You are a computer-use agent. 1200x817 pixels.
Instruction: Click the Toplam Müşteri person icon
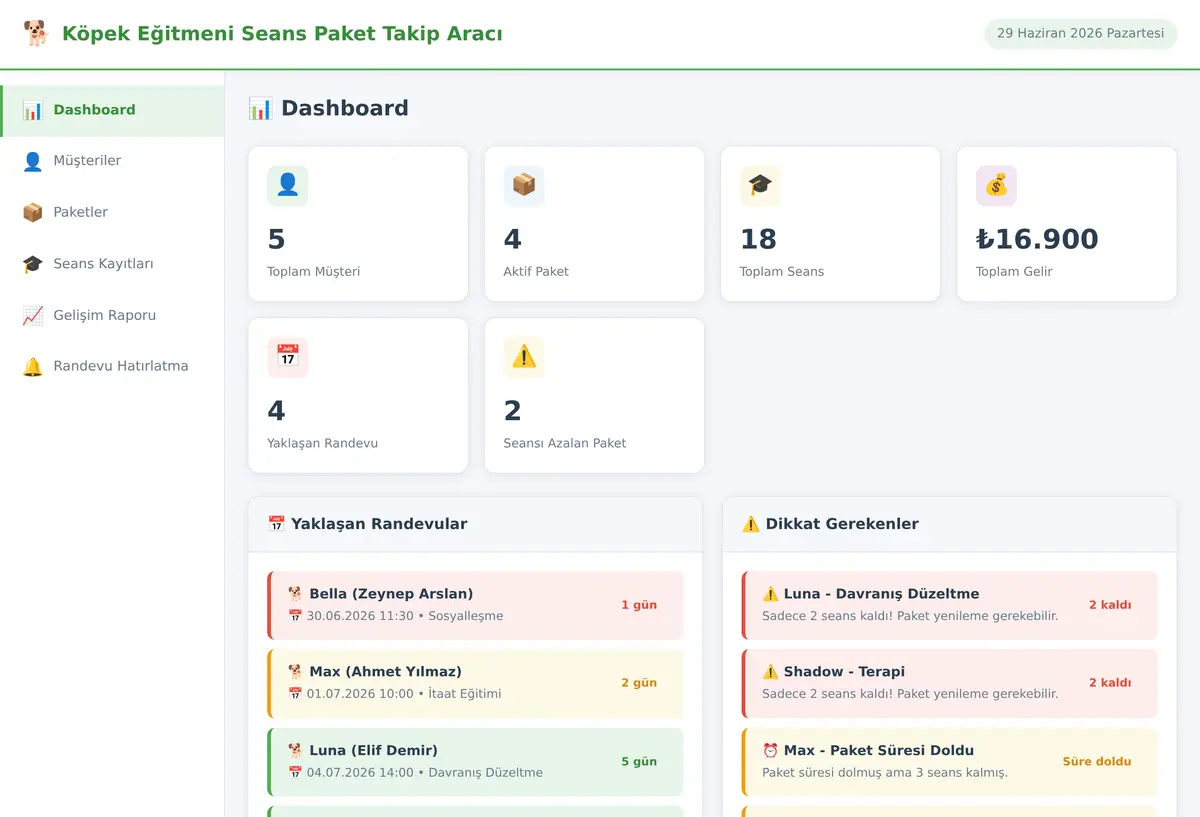(288, 186)
